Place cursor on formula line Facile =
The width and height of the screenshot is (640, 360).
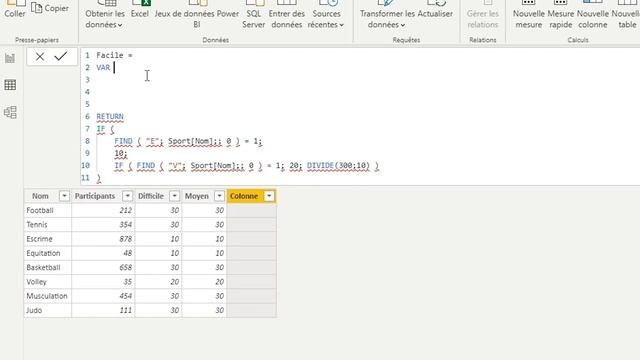(114, 56)
